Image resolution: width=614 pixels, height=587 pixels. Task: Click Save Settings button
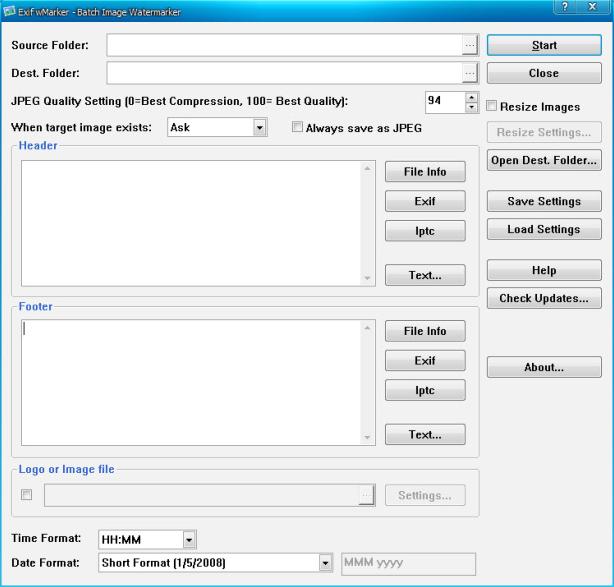(x=544, y=201)
